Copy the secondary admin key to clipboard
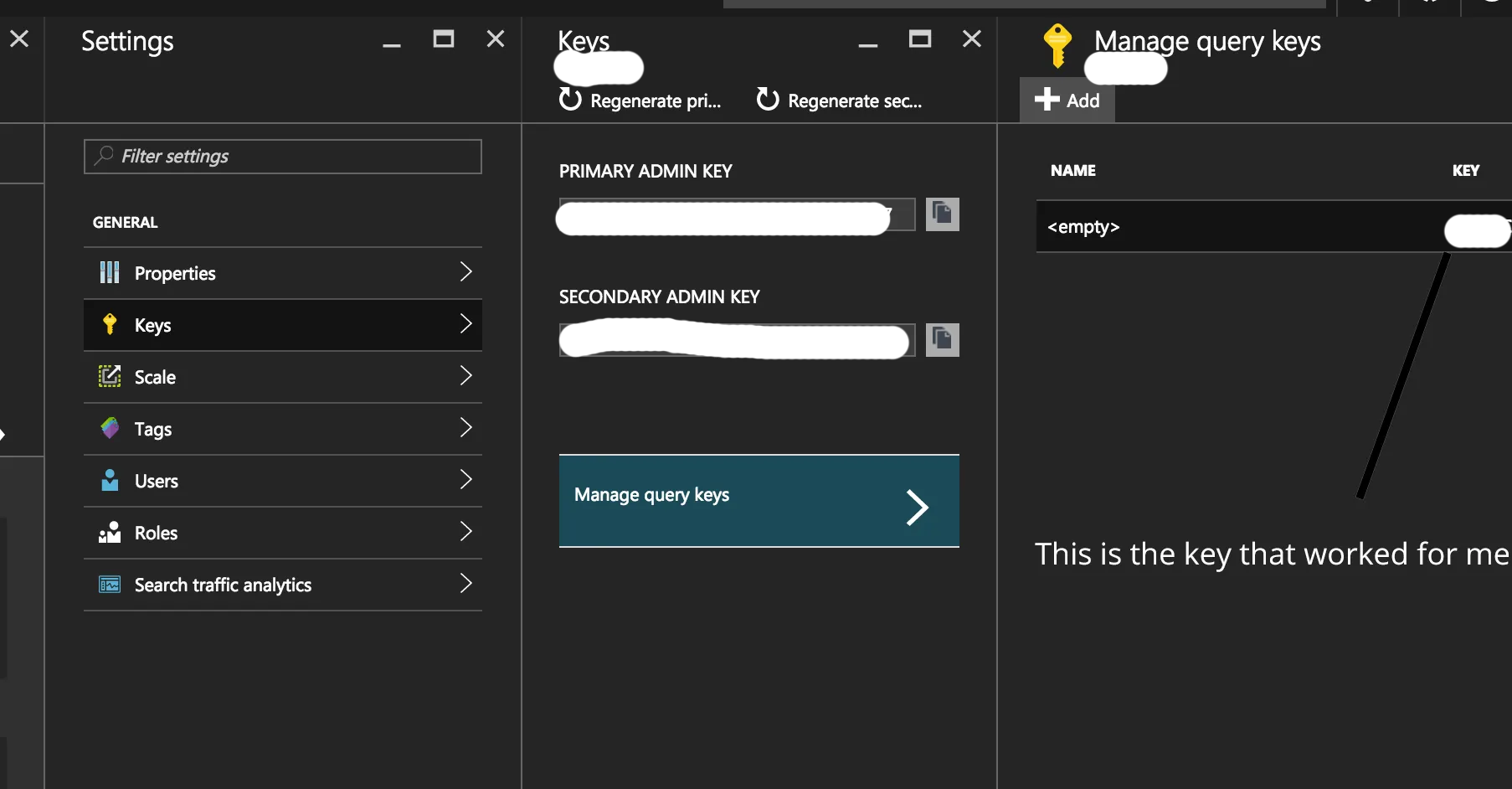 pos(942,339)
